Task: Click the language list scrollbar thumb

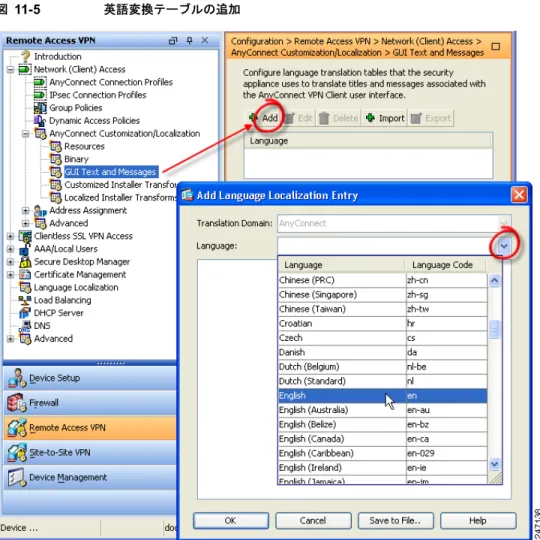Action: tap(495, 330)
